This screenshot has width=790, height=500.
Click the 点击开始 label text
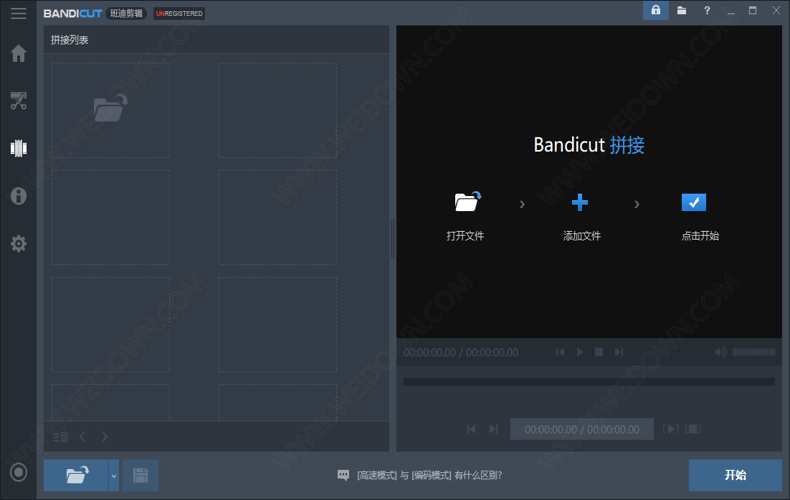(x=700, y=236)
